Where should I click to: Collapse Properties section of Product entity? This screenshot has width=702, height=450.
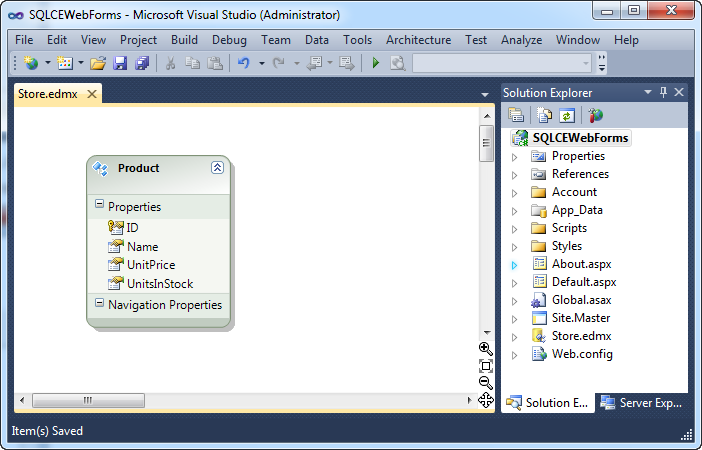click(99, 204)
